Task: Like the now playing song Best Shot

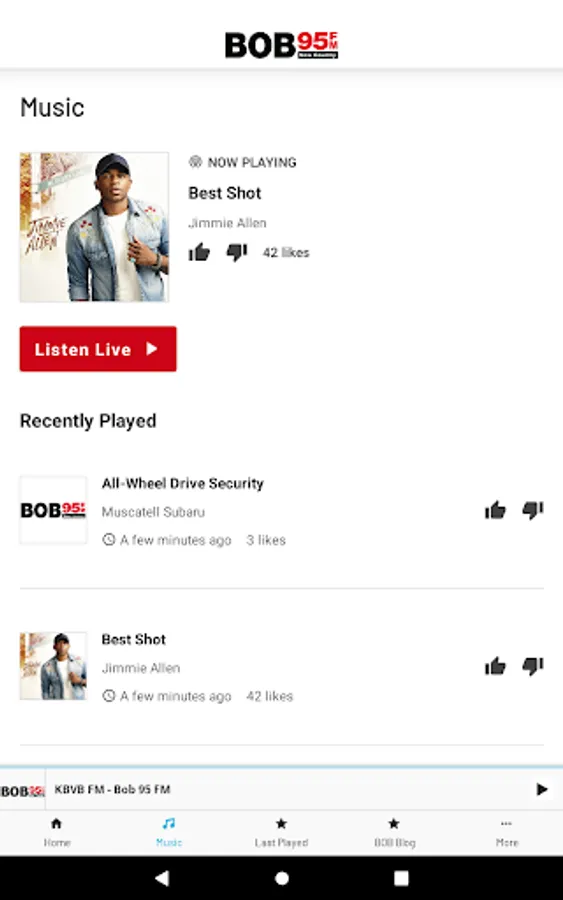Action: pos(199,252)
